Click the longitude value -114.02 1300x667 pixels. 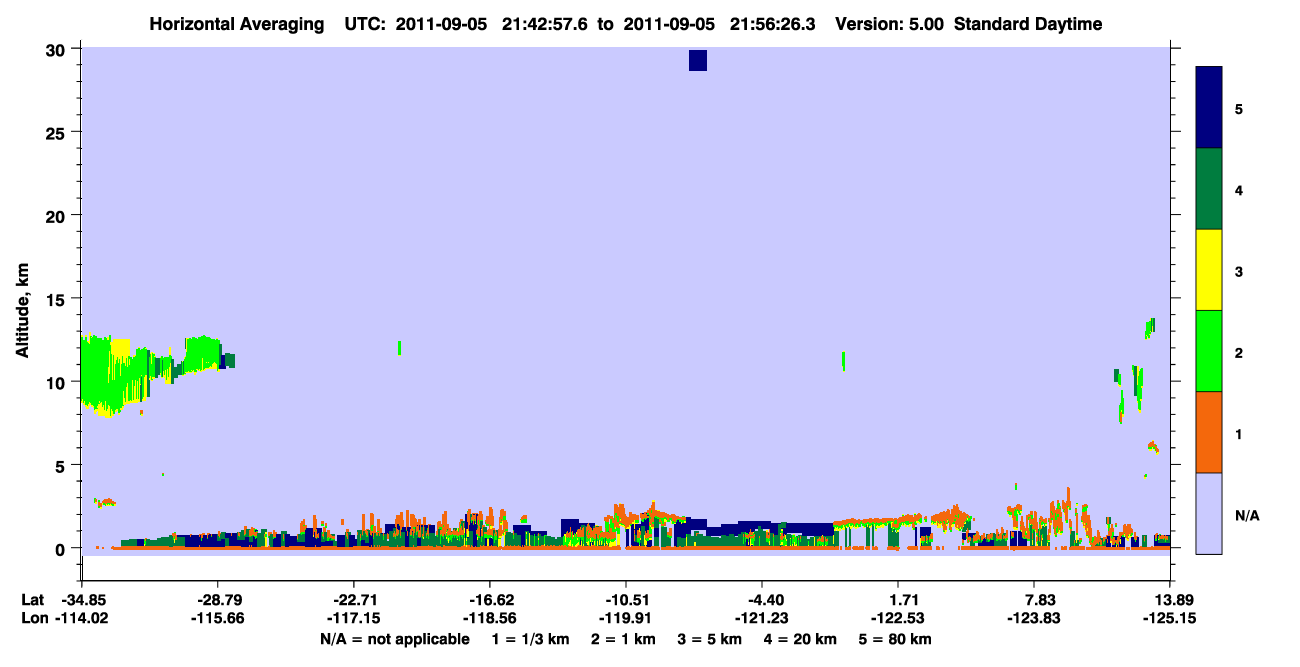point(82,618)
